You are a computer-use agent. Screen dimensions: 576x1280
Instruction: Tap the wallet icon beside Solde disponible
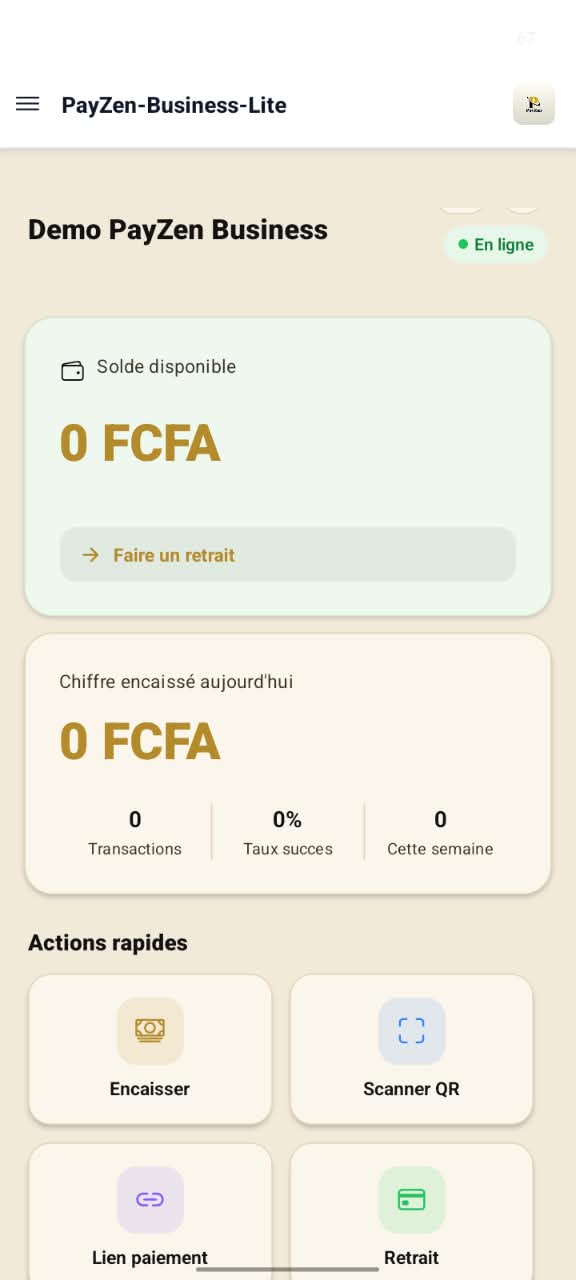(x=72, y=371)
